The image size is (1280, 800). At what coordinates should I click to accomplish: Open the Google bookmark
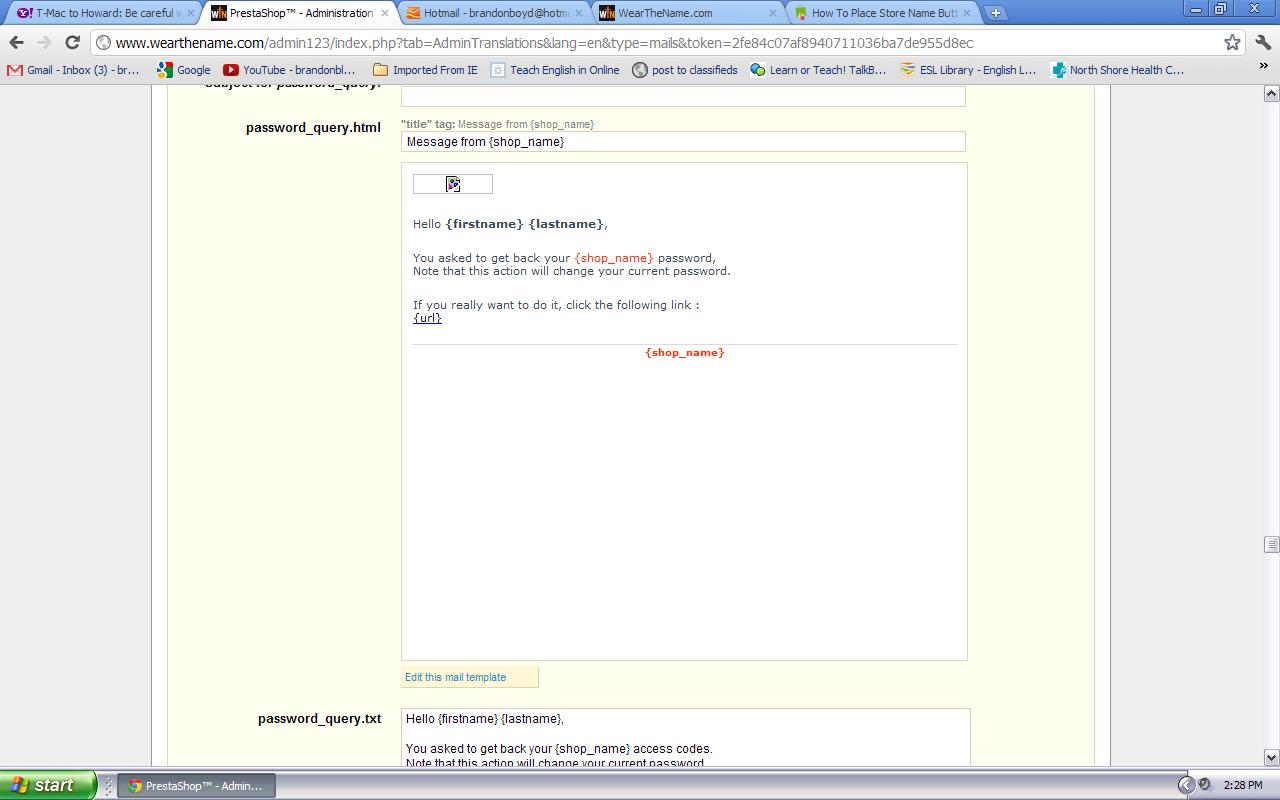184,70
